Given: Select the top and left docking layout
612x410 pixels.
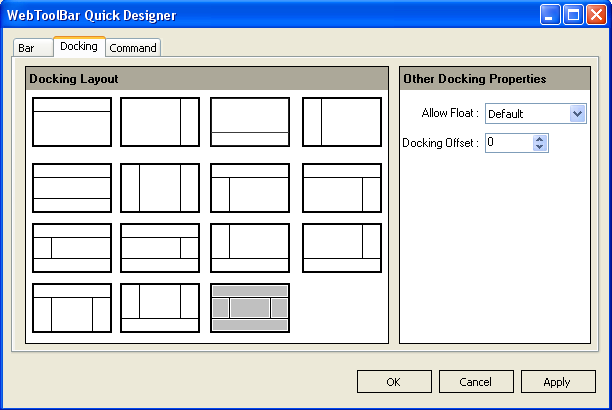Looking at the screenshot, I should tap(250, 188).
